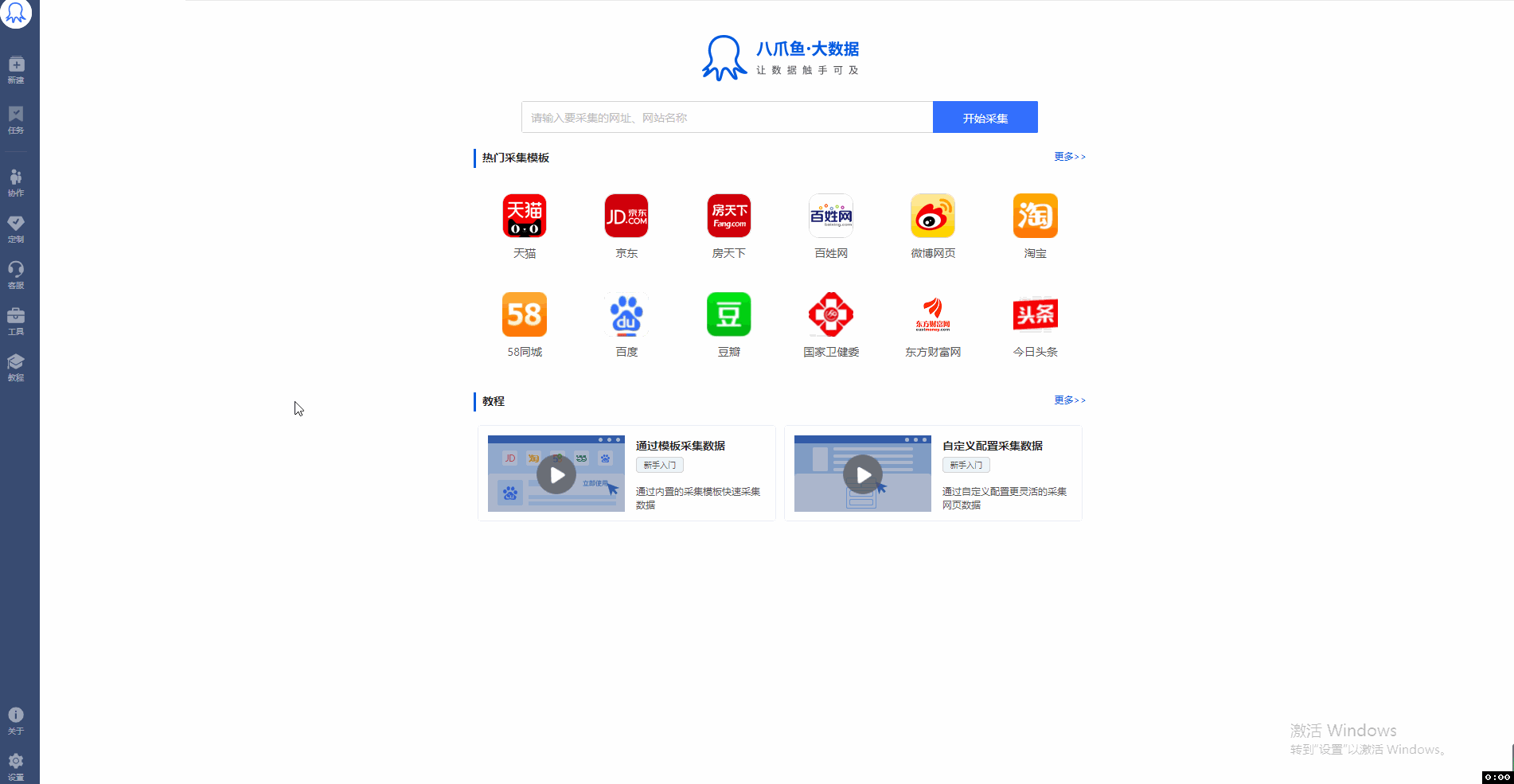
Task: Play the 通过模板采集数据 tutorial video
Action: [556, 474]
